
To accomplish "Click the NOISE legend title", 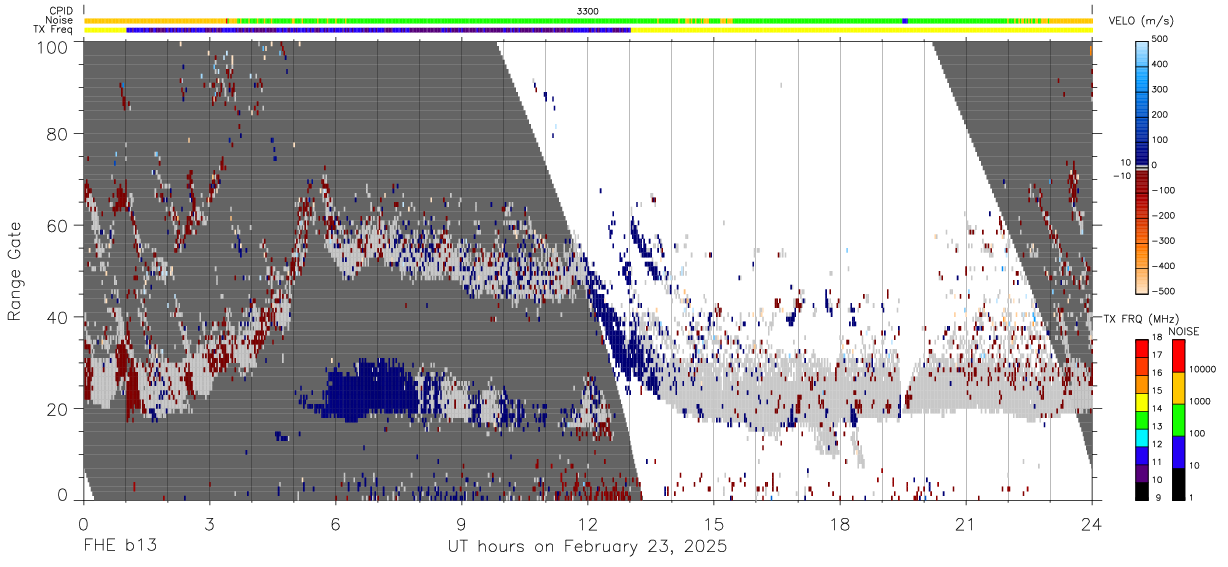I will (1184, 331).
